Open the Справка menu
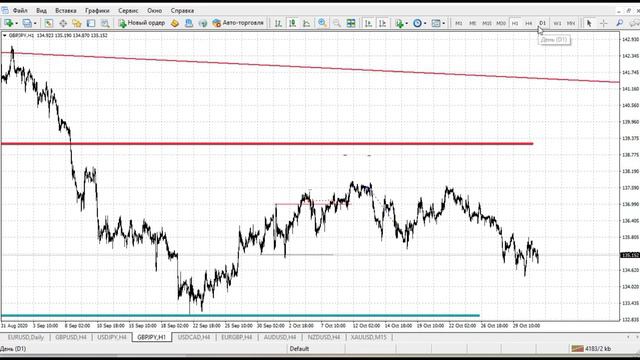640x360 pixels. tap(182, 11)
